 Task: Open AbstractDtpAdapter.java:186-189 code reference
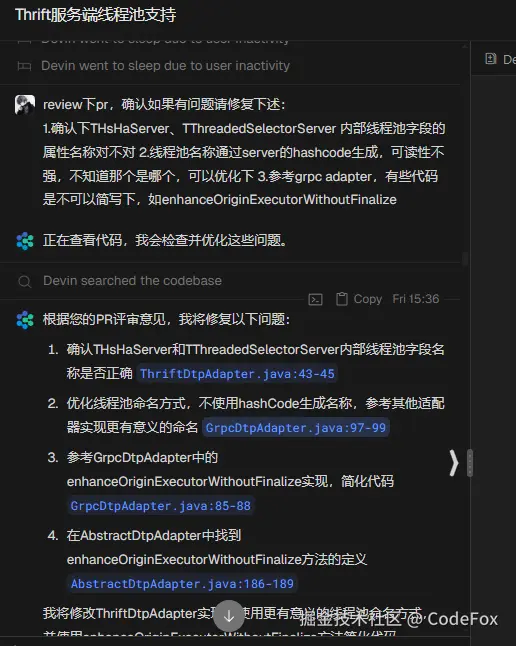click(x=182, y=583)
